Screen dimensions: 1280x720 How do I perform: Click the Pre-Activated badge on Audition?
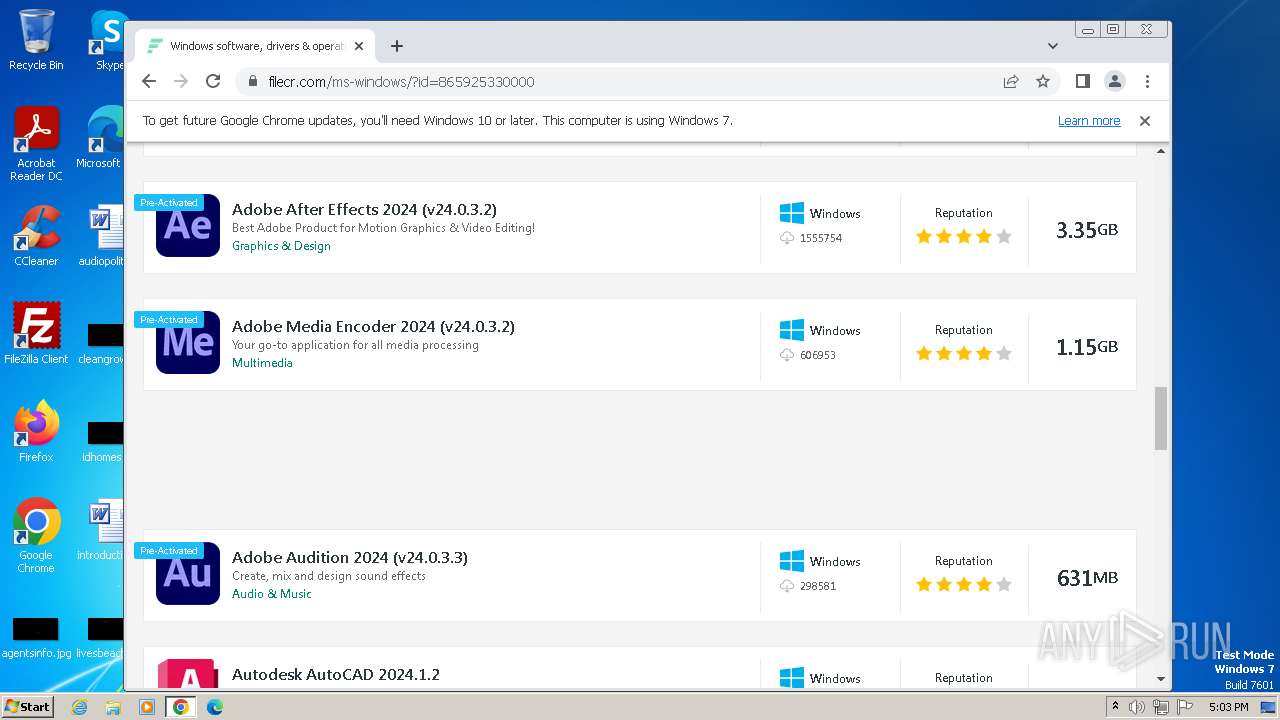click(169, 551)
